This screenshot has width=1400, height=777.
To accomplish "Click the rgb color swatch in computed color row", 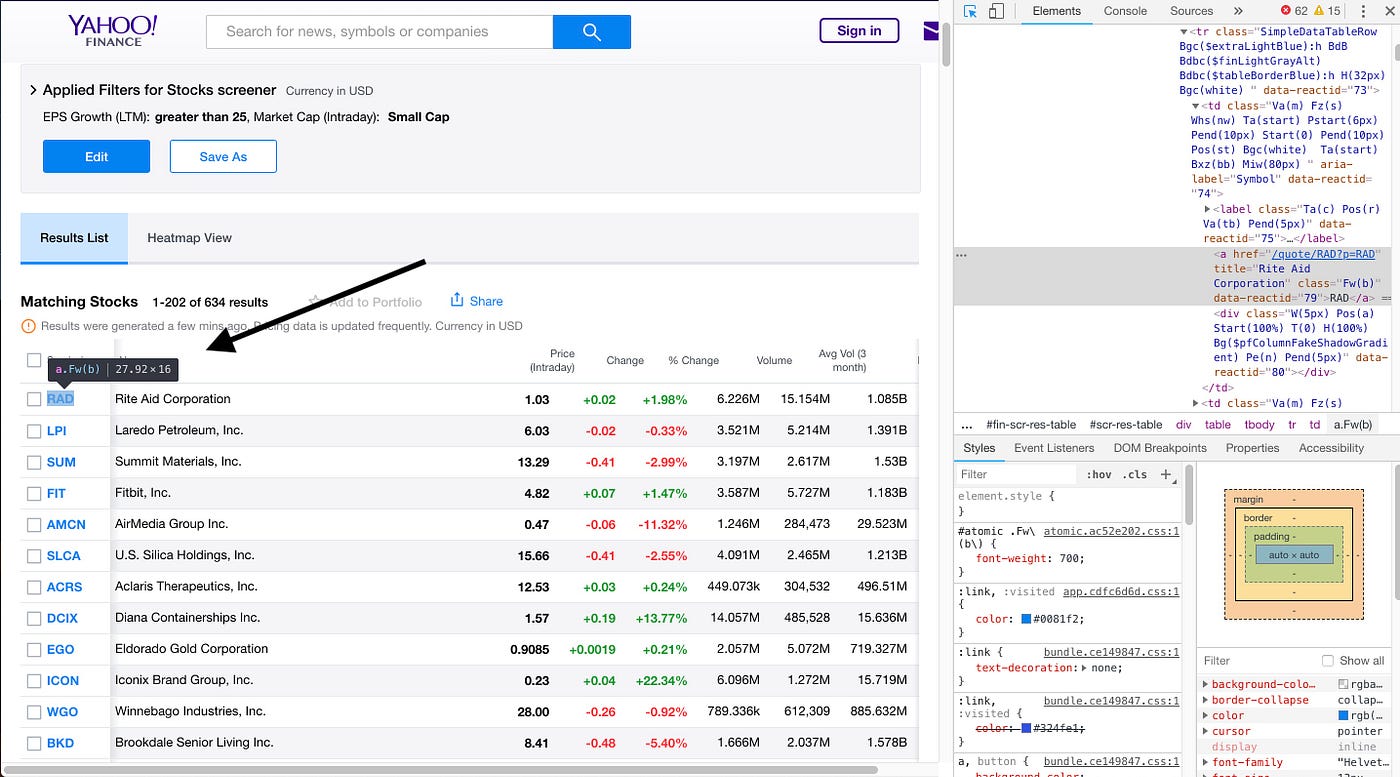I will coord(1343,715).
